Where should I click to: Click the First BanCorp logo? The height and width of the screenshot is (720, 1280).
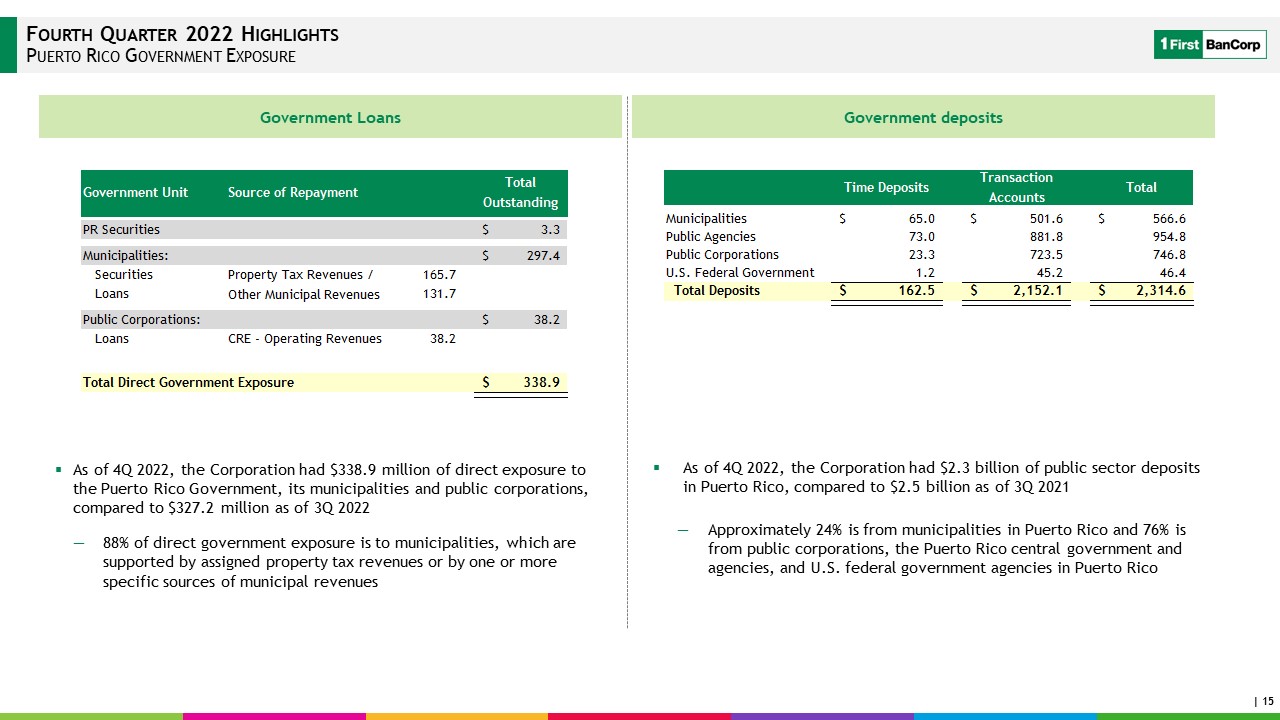[1209, 44]
